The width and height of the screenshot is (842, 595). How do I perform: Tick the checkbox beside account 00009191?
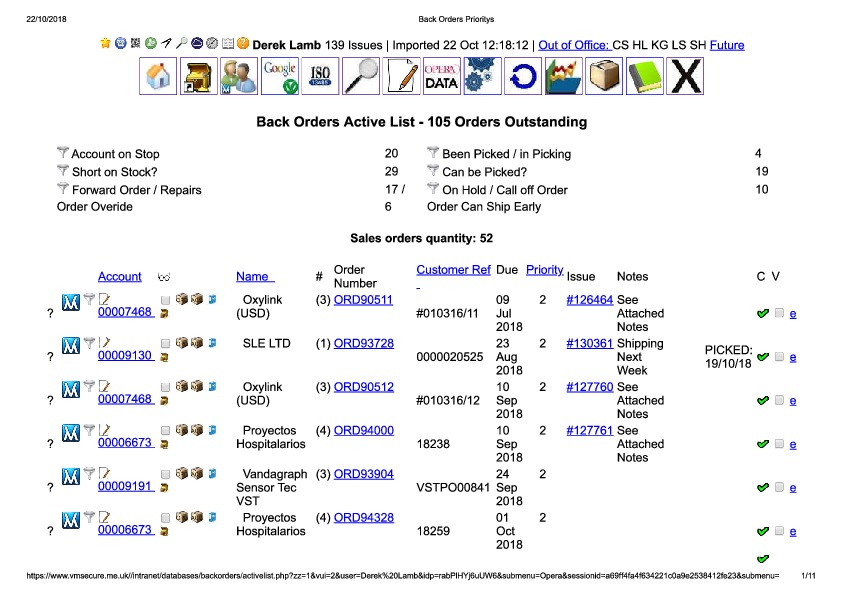coord(166,474)
